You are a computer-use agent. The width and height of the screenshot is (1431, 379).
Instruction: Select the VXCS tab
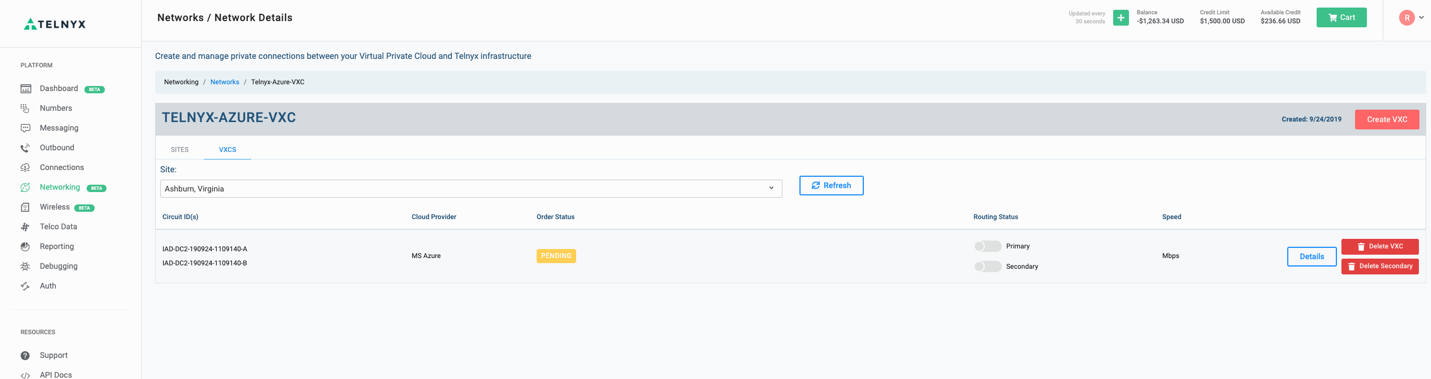click(228, 150)
